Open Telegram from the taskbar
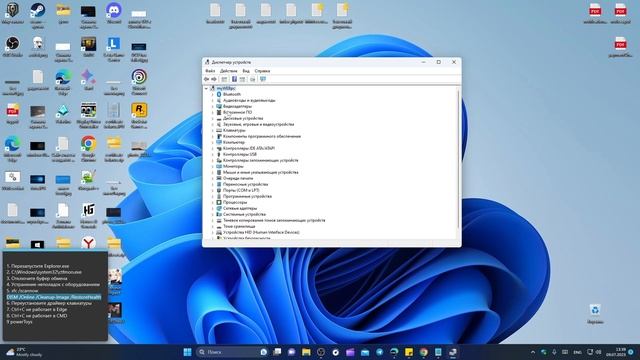Screen dimensions: 640x360 (380, 352)
